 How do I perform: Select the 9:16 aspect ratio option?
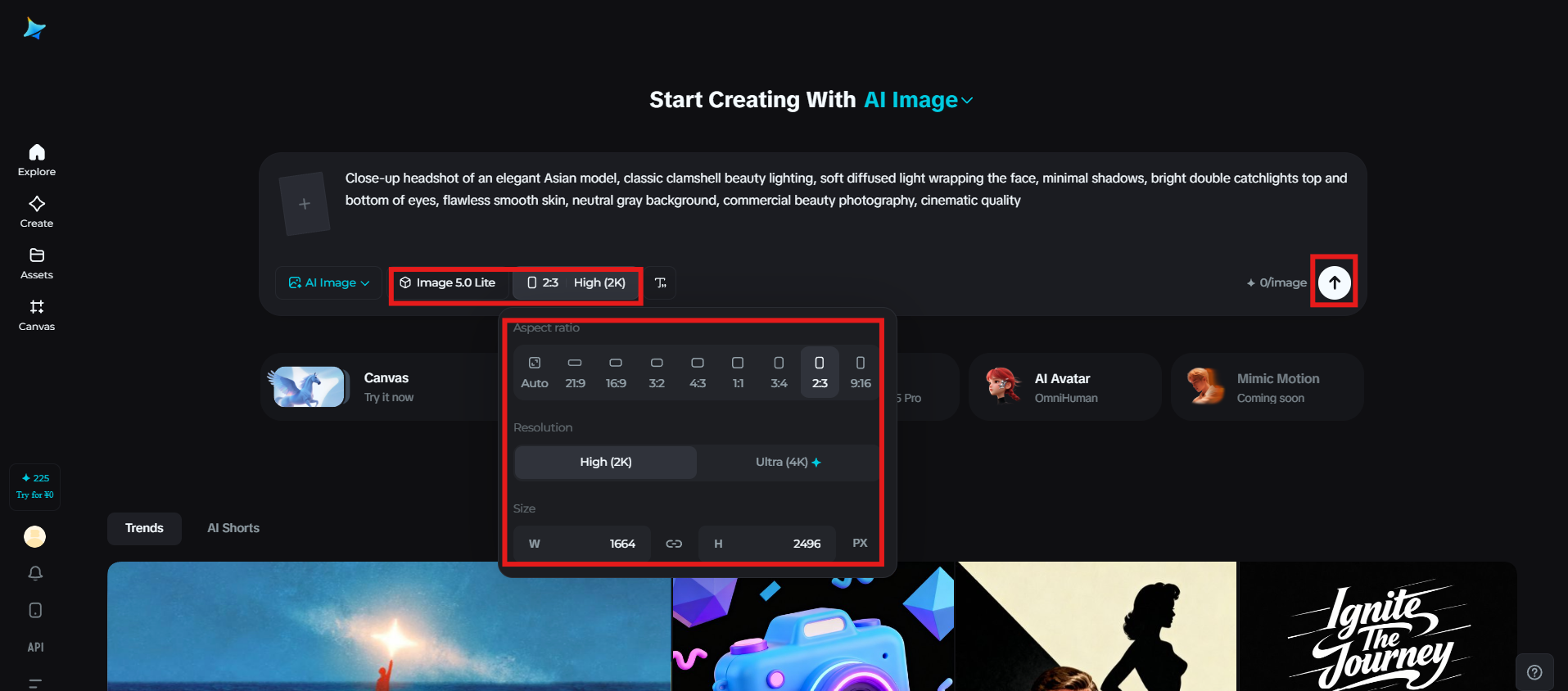coord(860,372)
